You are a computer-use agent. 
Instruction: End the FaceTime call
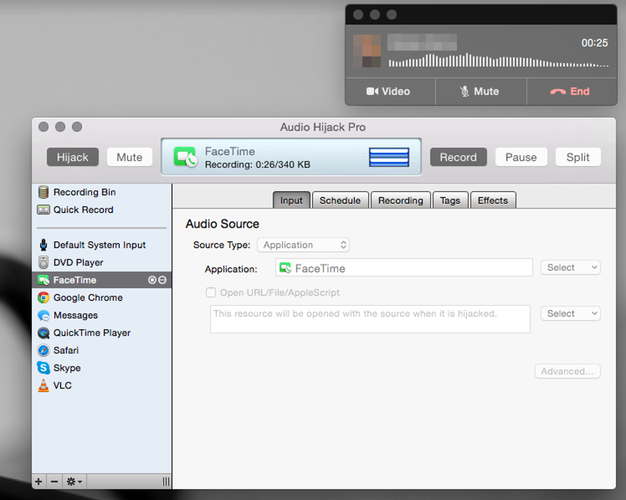(572, 91)
